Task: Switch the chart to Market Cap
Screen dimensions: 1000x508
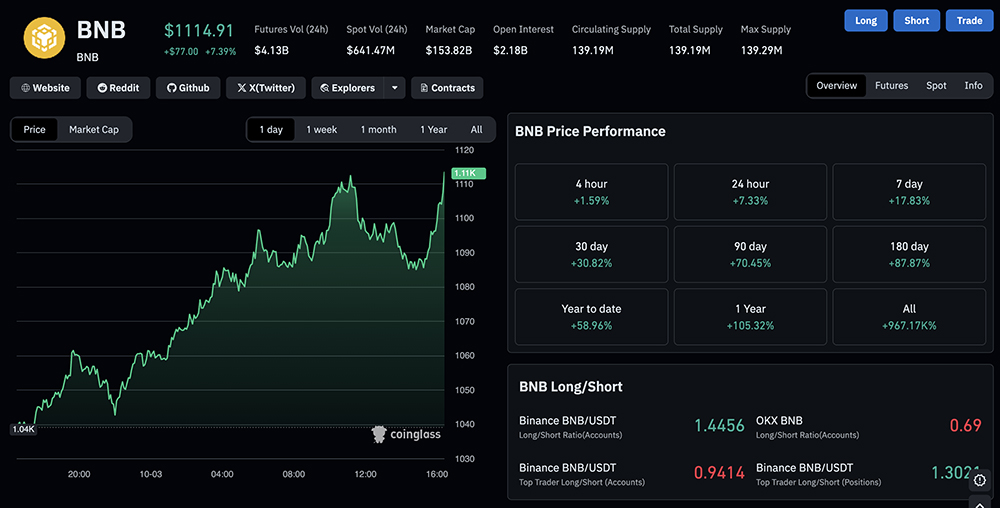Action: (x=94, y=130)
